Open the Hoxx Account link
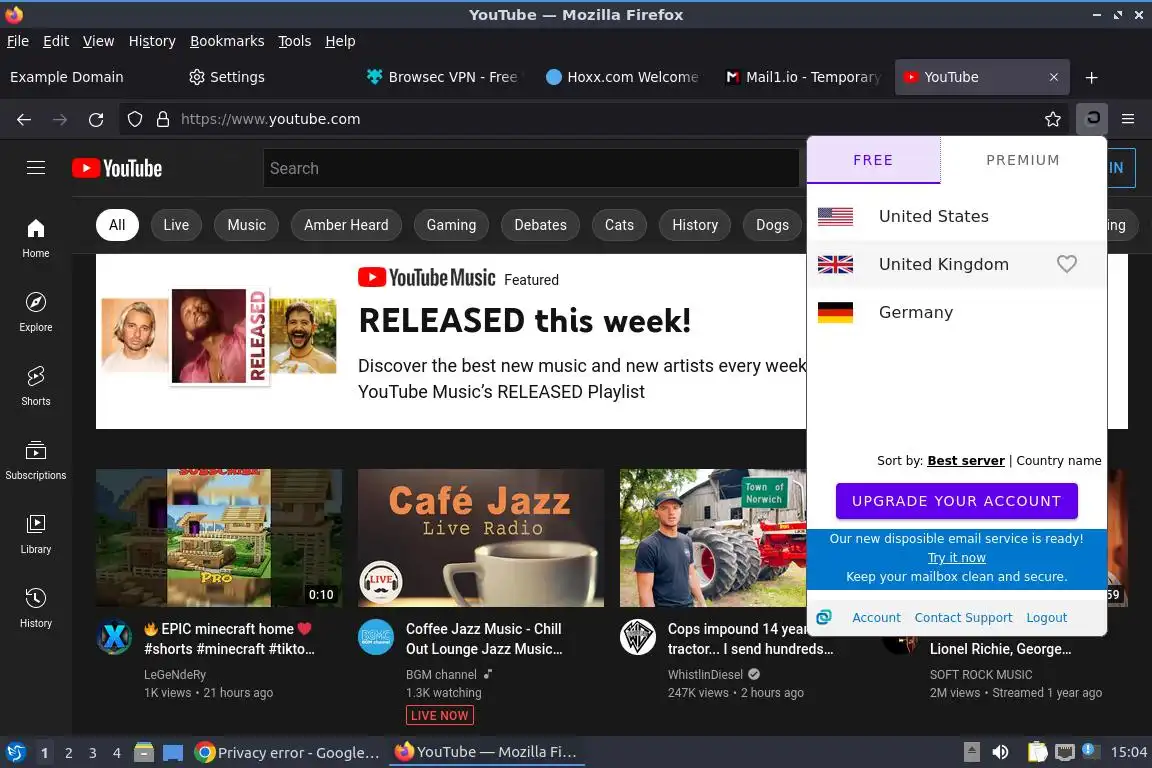The height and width of the screenshot is (768, 1152). [x=876, y=618]
